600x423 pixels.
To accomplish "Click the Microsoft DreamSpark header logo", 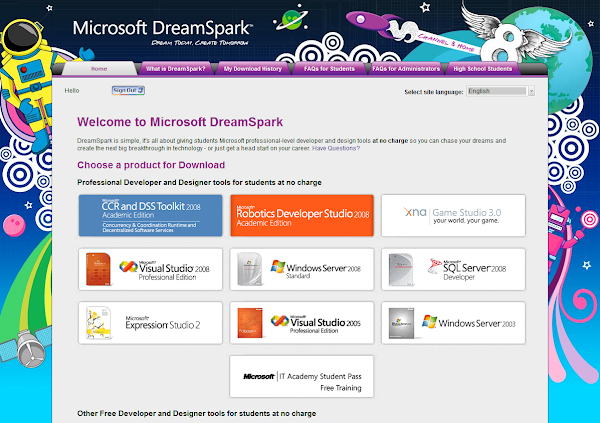I will pyautogui.click(x=163, y=32).
